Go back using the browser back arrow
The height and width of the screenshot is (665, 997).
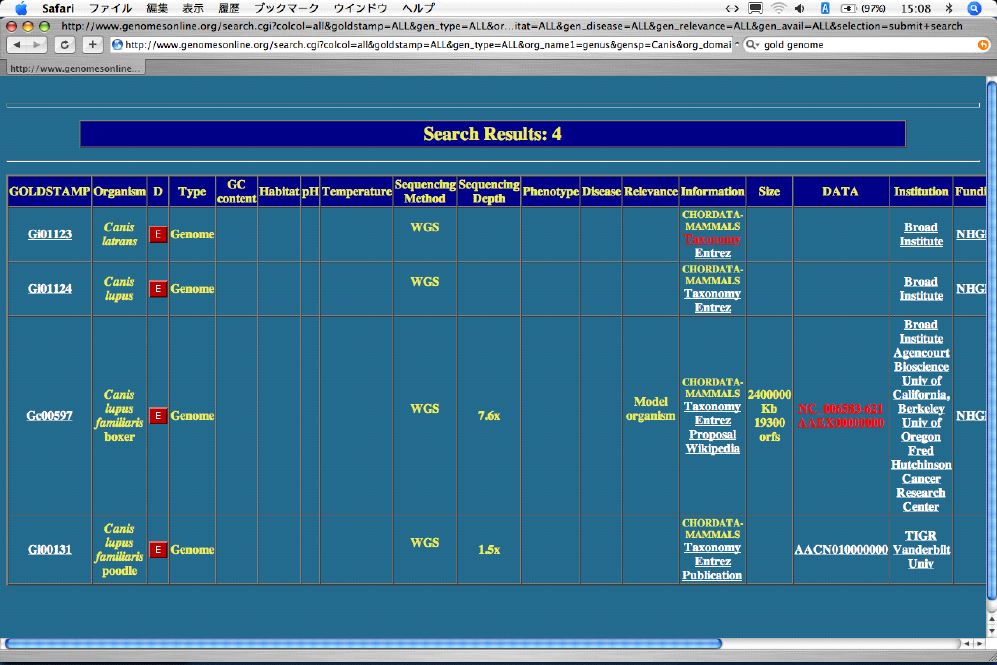[17, 44]
